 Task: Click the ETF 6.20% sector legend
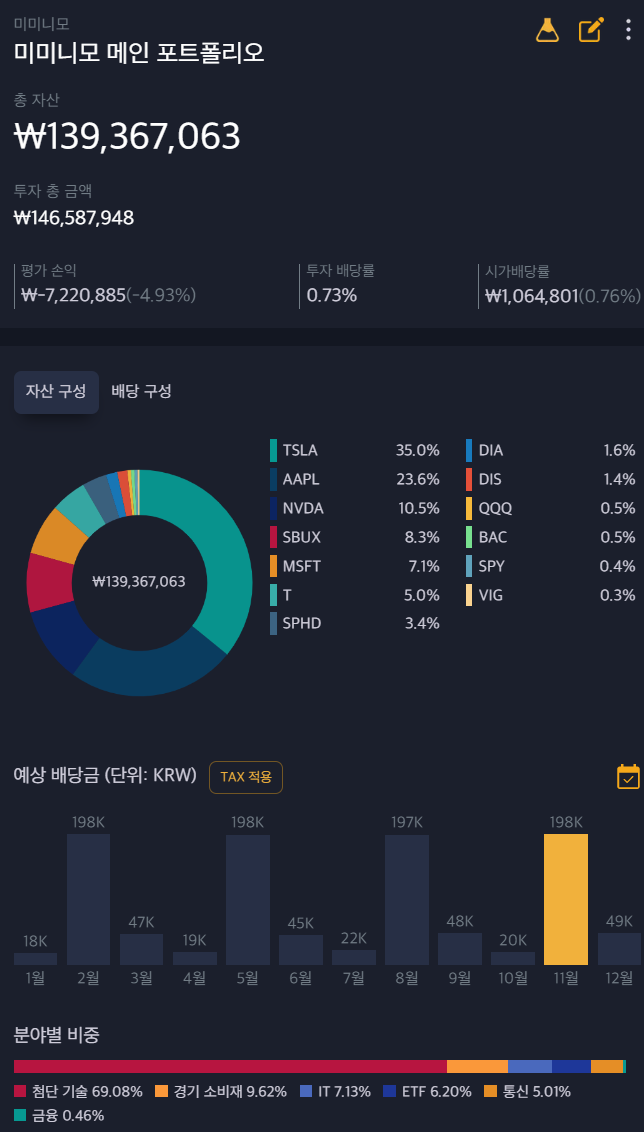427,1092
